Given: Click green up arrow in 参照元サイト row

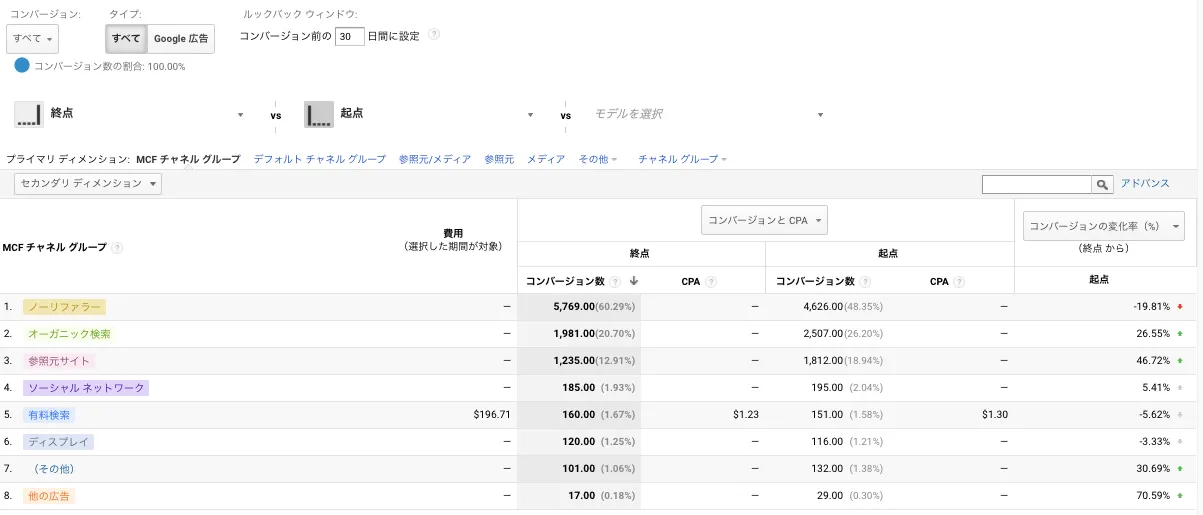Looking at the screenshot, I should 1180,361.
